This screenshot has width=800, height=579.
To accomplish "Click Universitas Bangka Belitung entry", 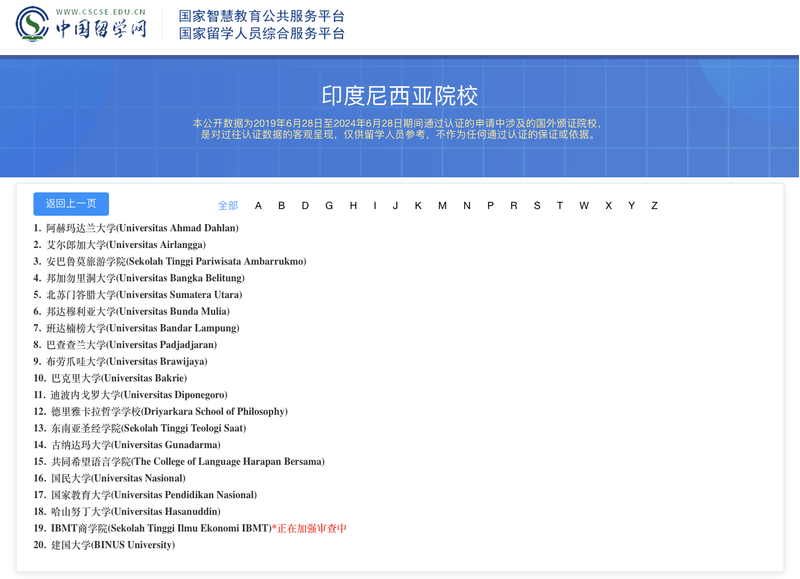I will point(145,278).
